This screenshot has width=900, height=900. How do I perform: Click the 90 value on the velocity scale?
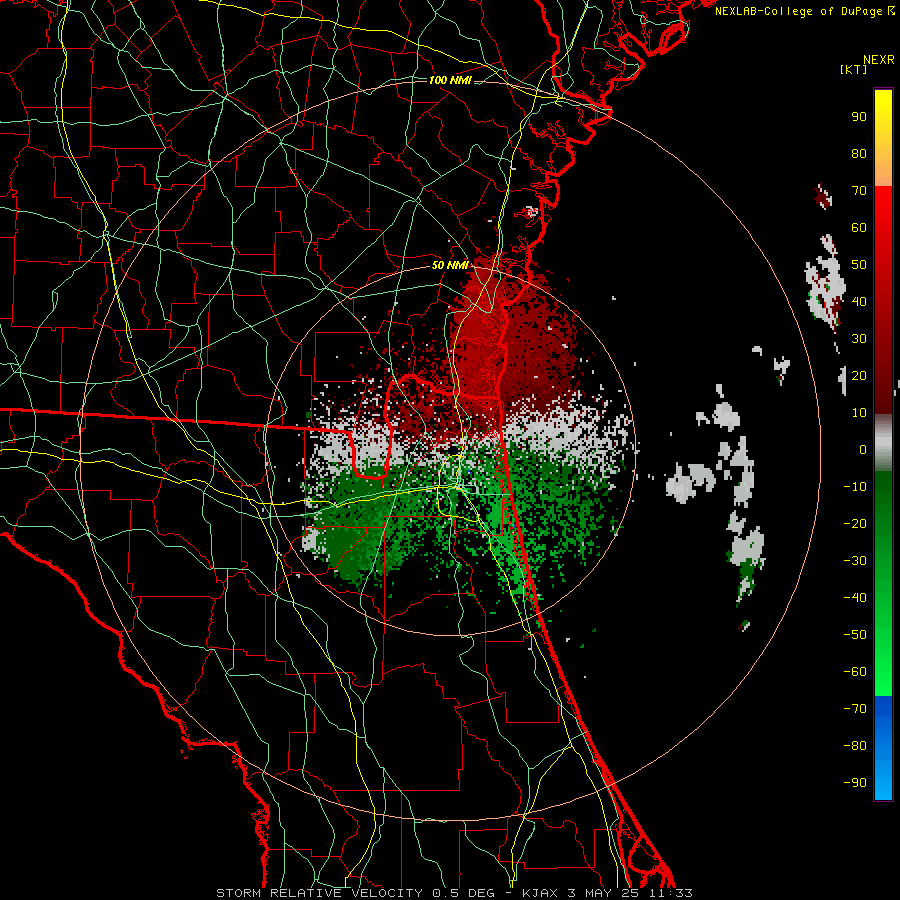point(859,117)
